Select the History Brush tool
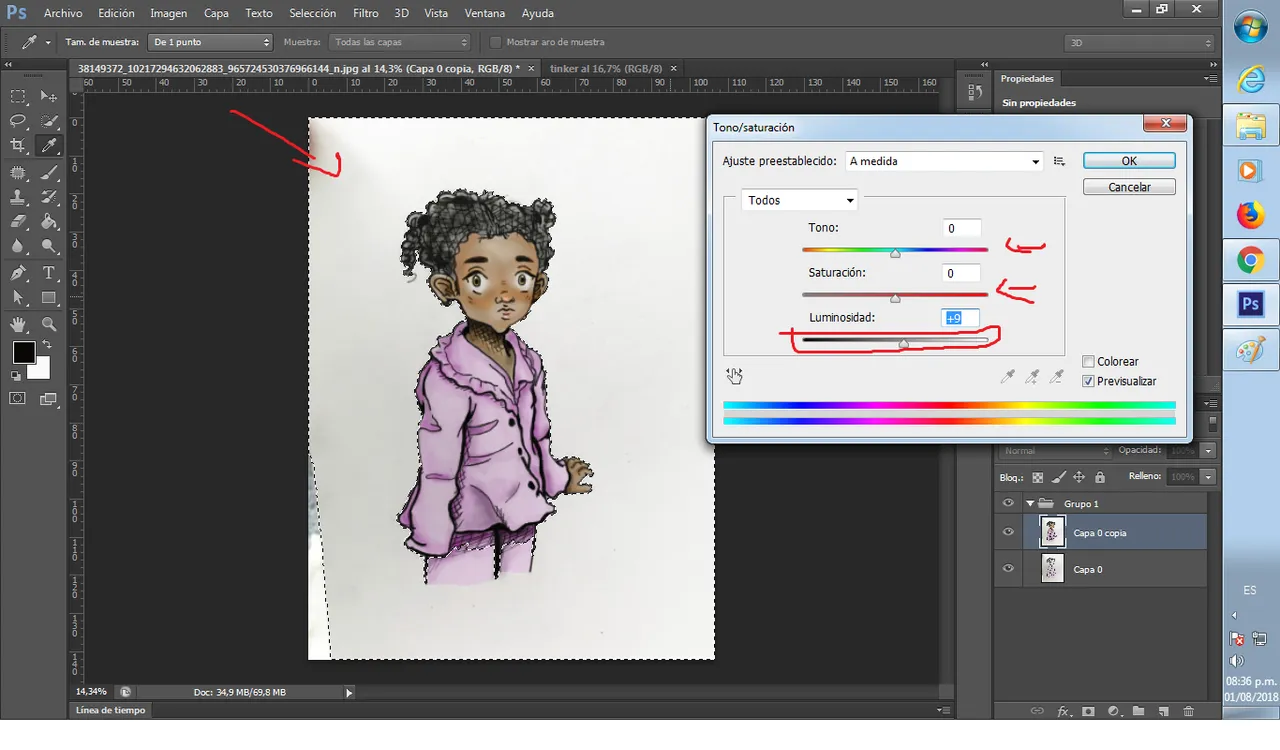The image size is (1280, 750). tap(48, 197)
